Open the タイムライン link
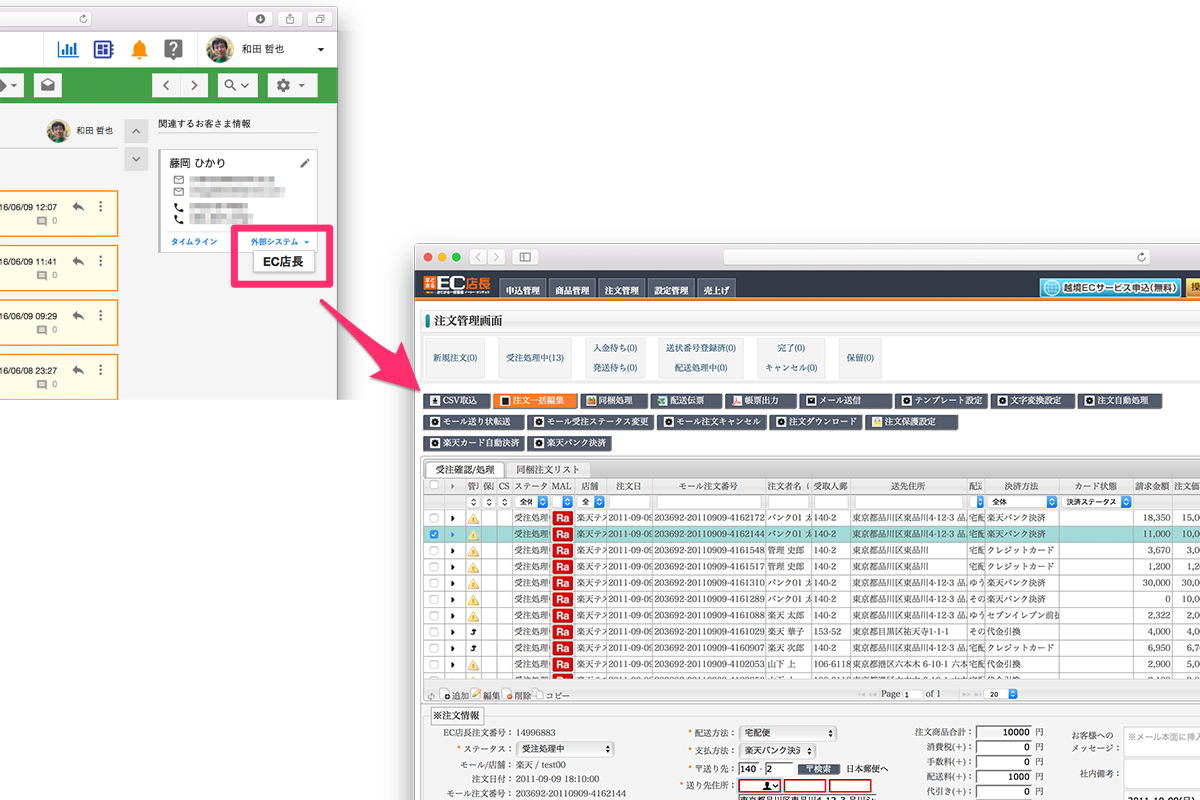This screenshot has width=1200, height=800. 194,242
